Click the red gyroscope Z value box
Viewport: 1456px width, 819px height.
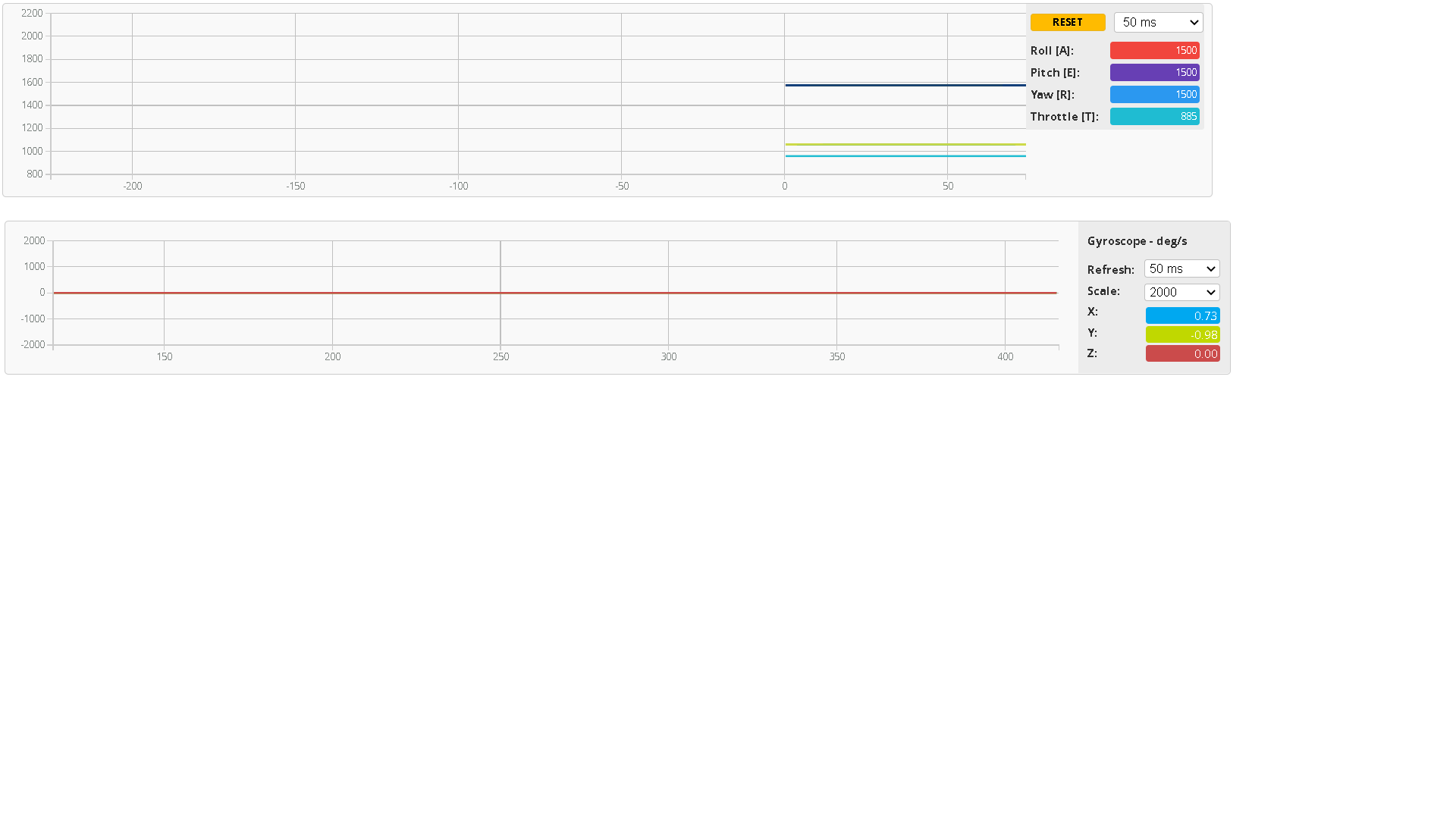[1182, 354]
